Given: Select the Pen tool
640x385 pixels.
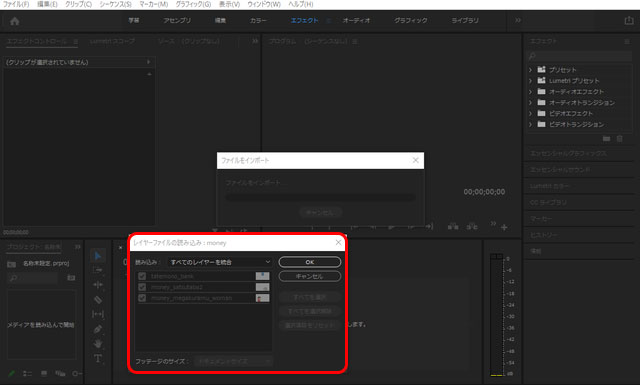Looking at the screenshot, I should tap(98, 329).
